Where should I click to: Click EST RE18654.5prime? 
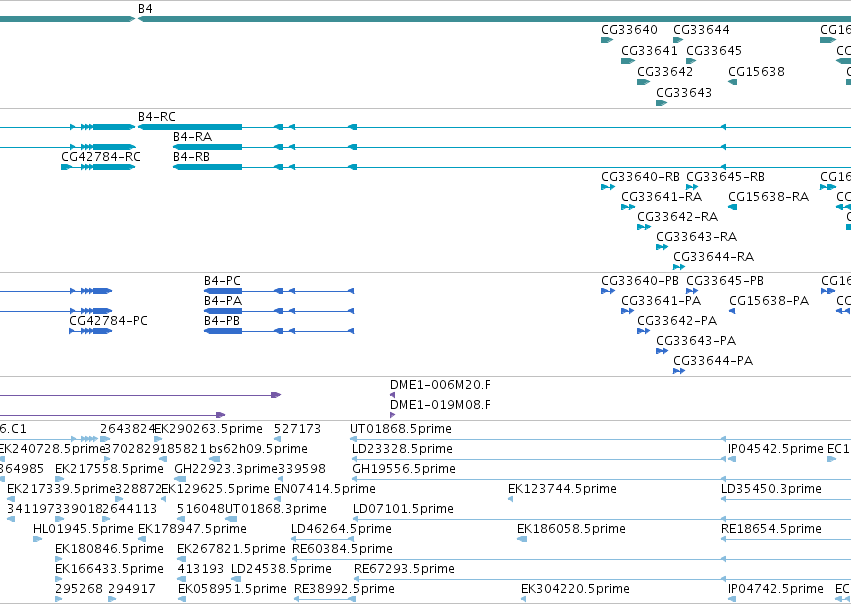pyautogui.click(x=771, y=529)
